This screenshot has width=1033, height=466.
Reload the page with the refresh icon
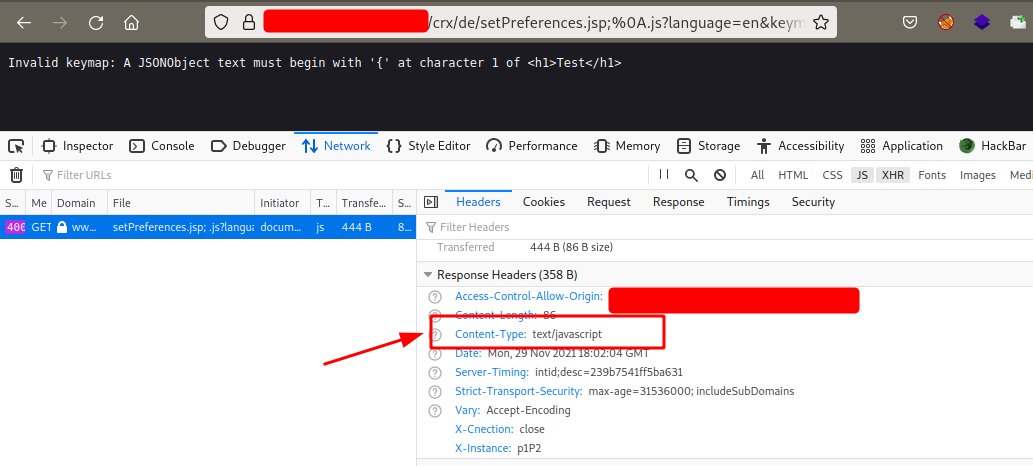(x=96, y=23)
